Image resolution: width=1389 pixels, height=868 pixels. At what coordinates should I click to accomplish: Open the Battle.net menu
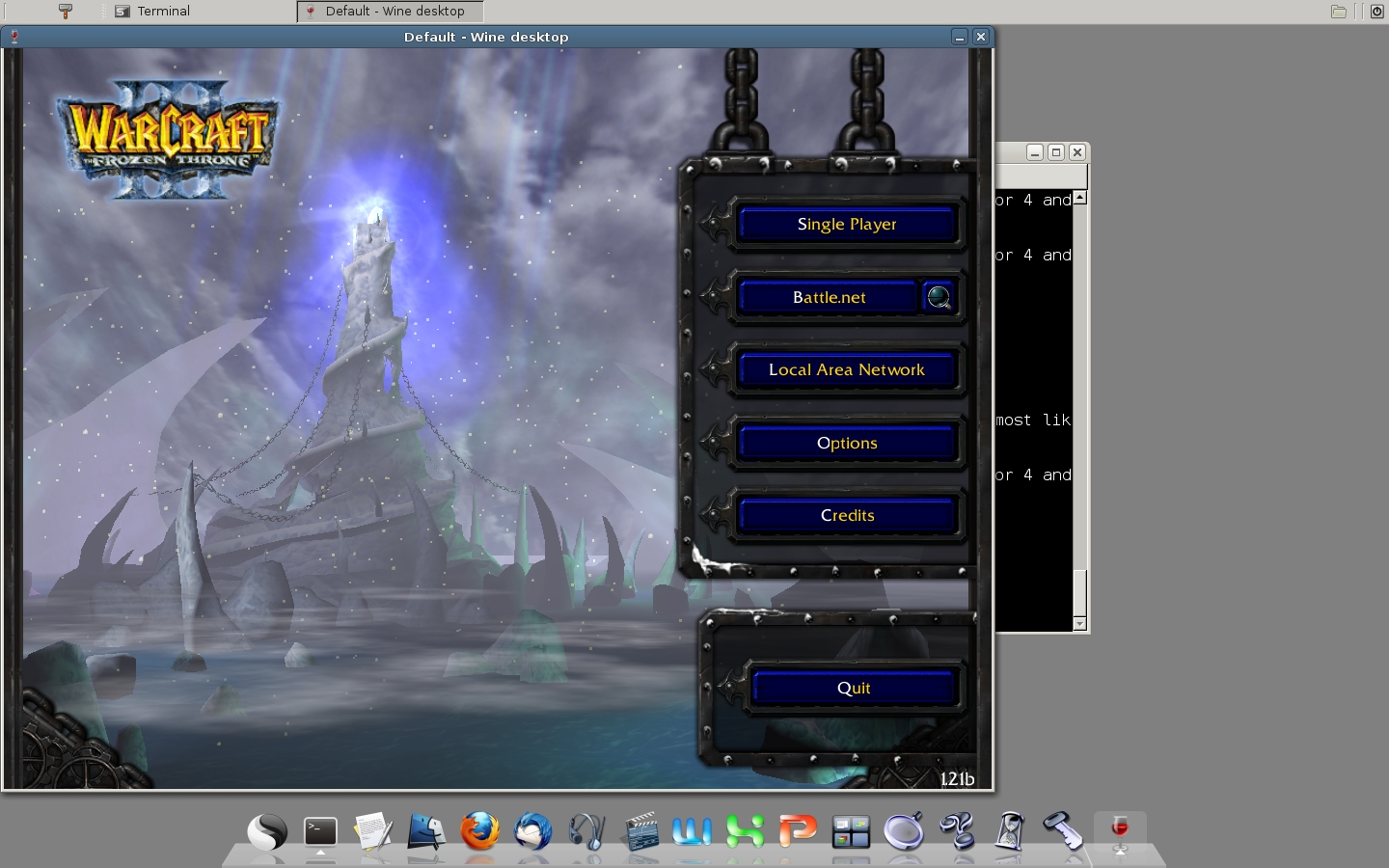829,297
